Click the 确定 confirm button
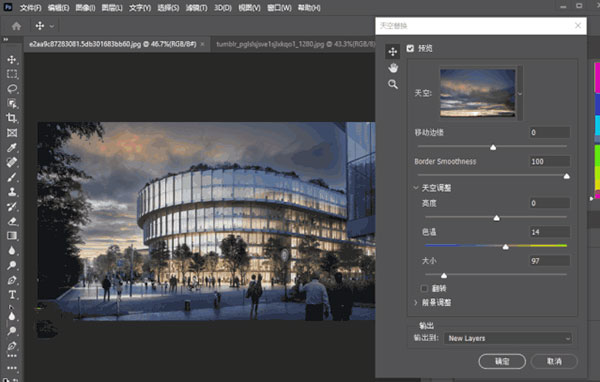The height and width of the screenshot is (382, 600). pyautogui.click(x=502, y=361)
